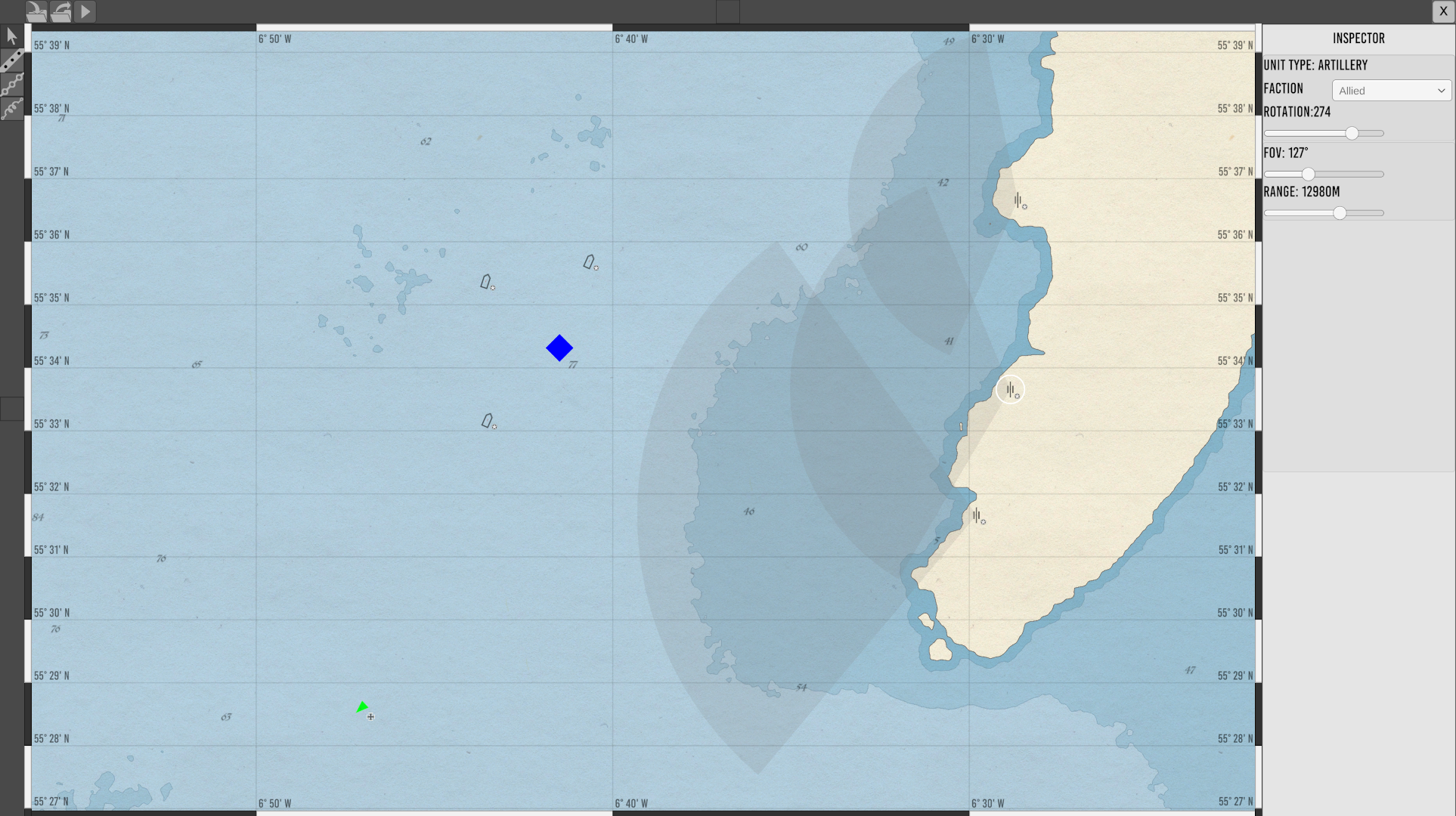This screenshot has height=816, width=1456.
Task: Click the Range slider handle
Action: [x=1340, y=213]
